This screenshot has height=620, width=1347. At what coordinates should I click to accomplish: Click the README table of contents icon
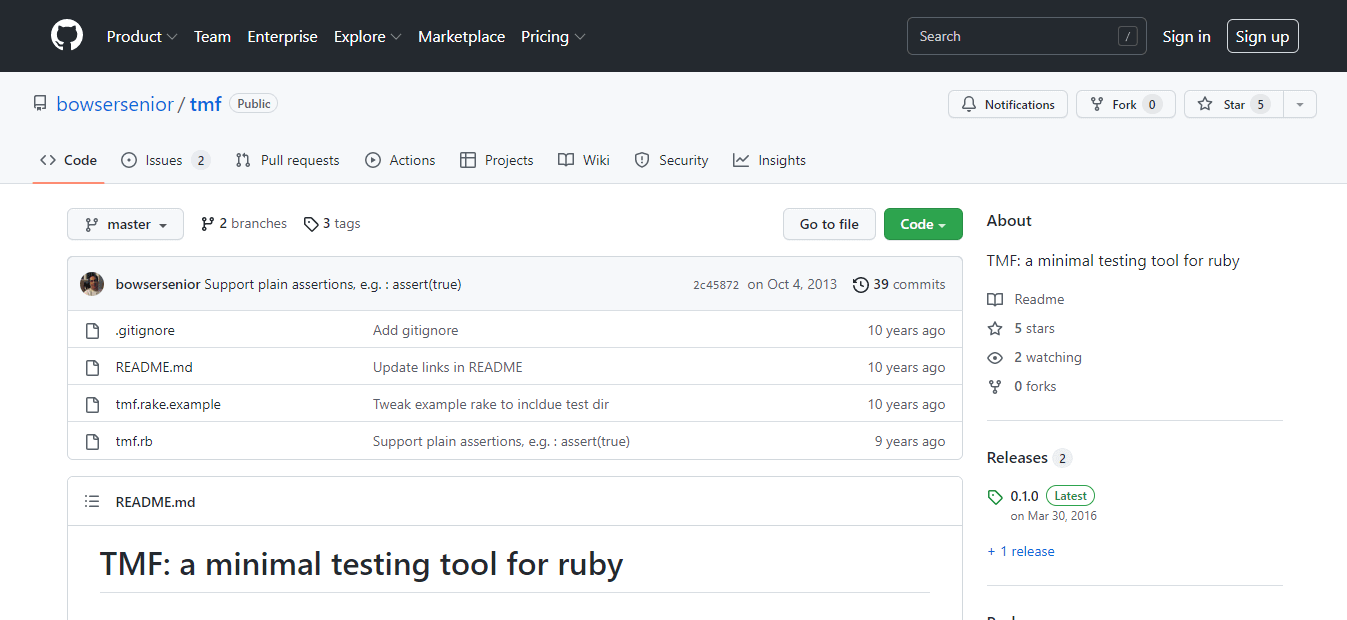92,502
